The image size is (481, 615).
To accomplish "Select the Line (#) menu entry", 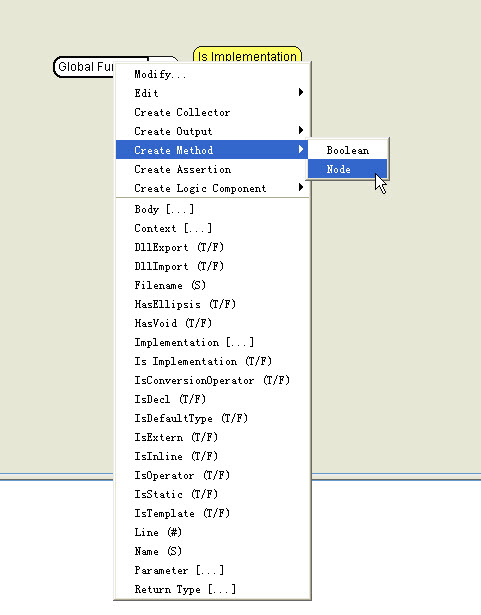I will (x=212, y=532).
